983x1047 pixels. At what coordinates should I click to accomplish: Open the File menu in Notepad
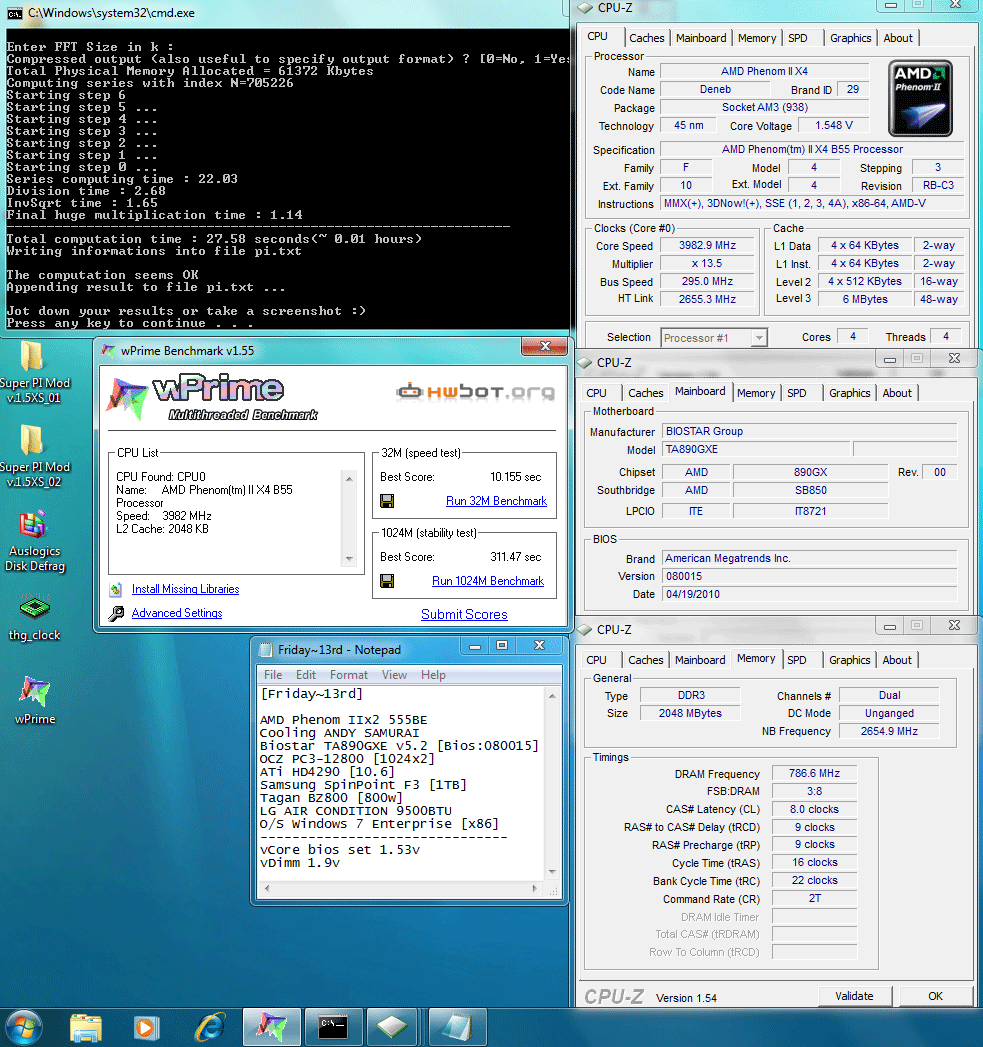click(272, 675)
